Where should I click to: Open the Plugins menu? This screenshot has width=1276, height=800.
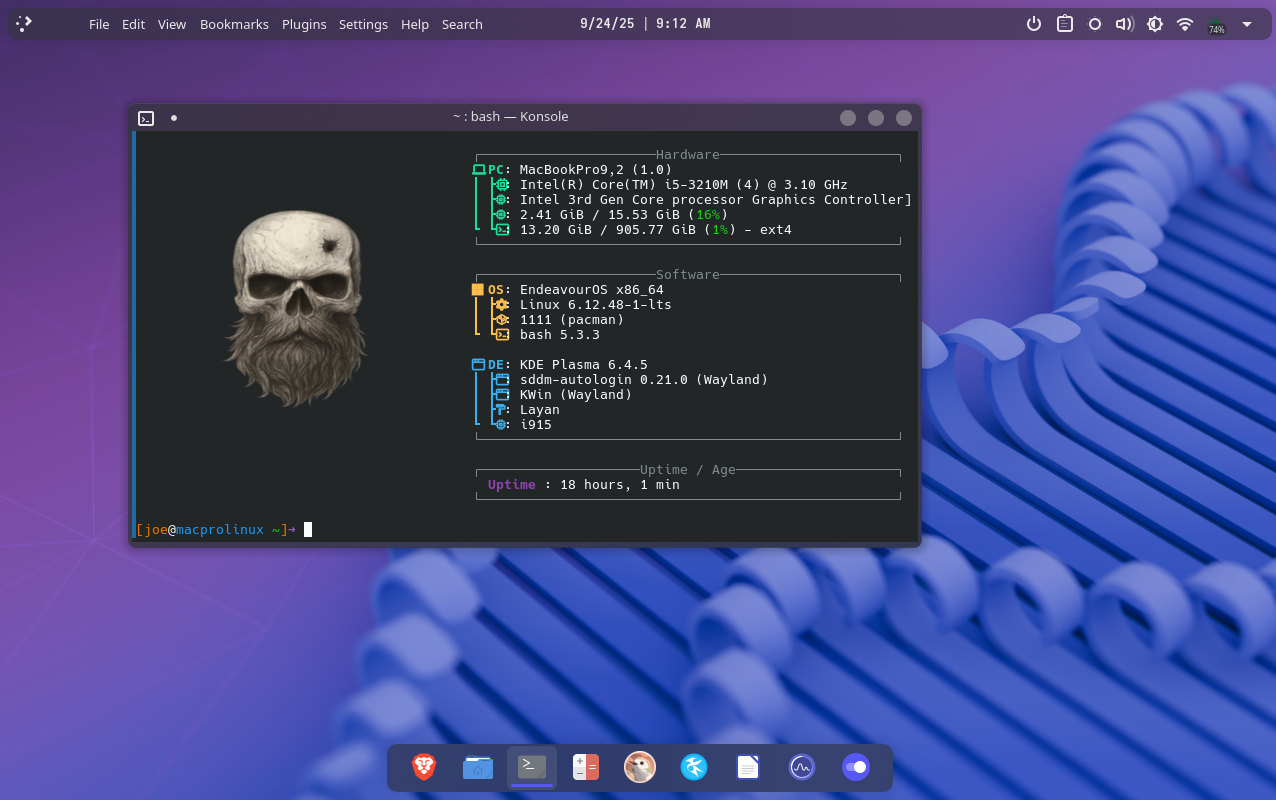[304, 24]
